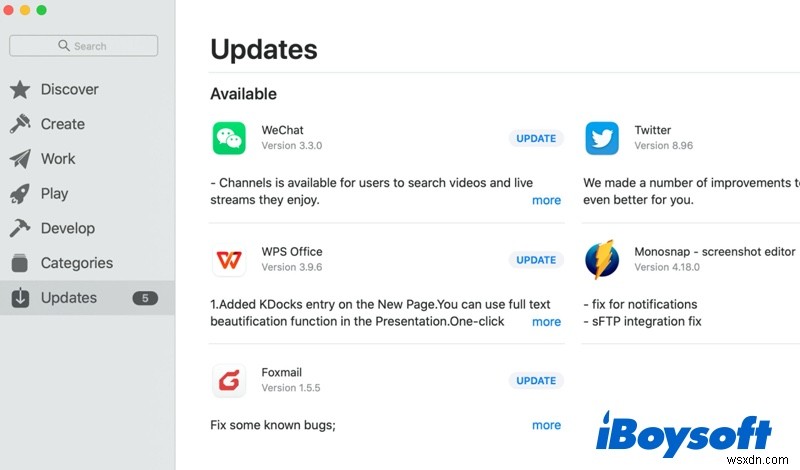800x470 pixels.
Task: Click the Work paper plane icon
Action: pos(20,159)
